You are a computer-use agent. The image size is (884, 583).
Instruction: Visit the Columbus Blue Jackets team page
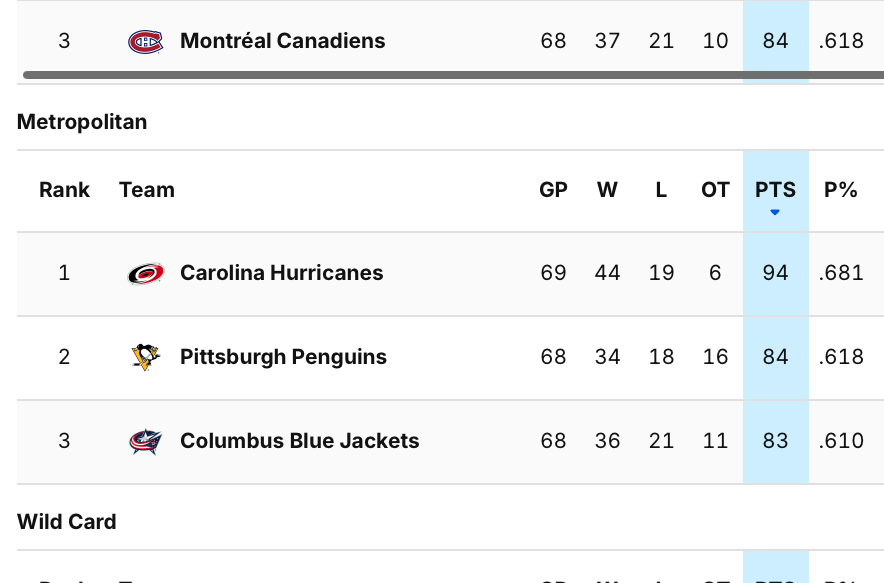(299, 441)
